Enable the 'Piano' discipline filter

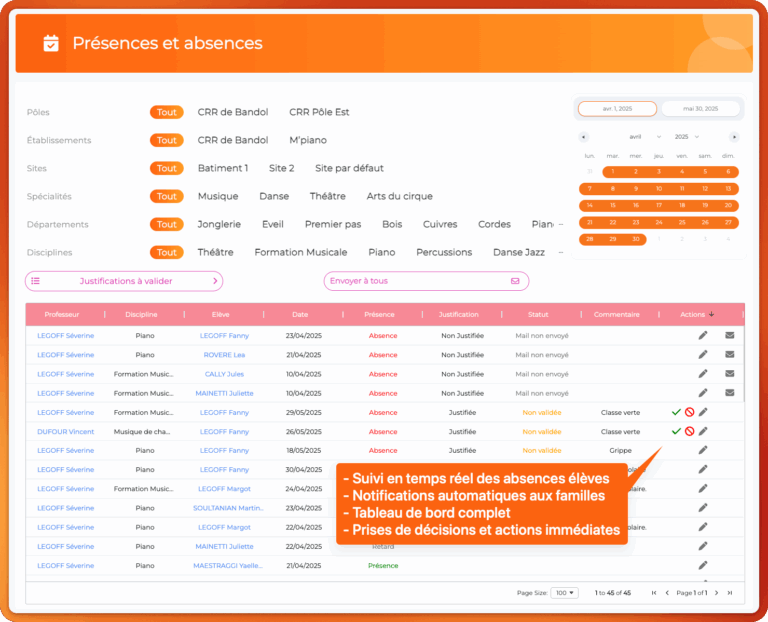tap(382, 252)
